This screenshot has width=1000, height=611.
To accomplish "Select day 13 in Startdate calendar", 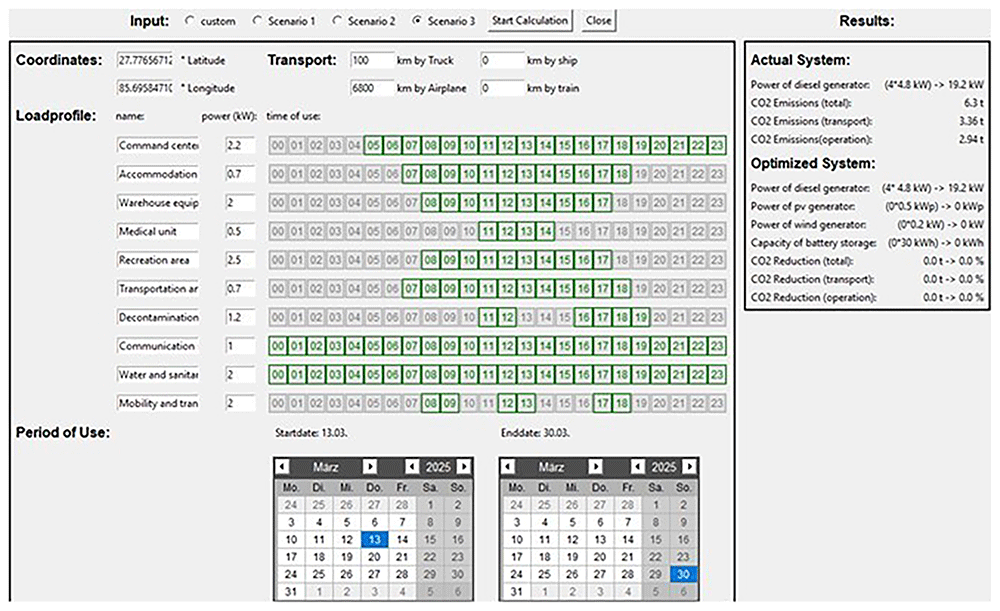I will [x=374, y=540].
